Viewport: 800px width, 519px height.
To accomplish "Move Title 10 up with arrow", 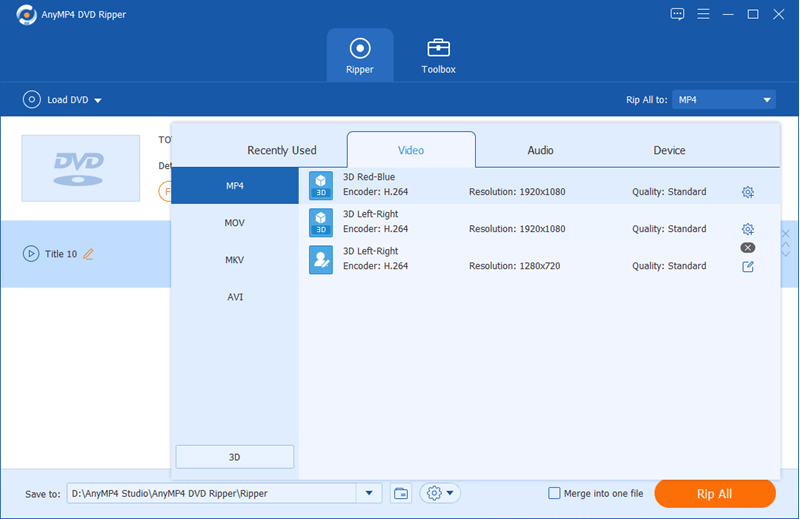I will pos(786,245).
